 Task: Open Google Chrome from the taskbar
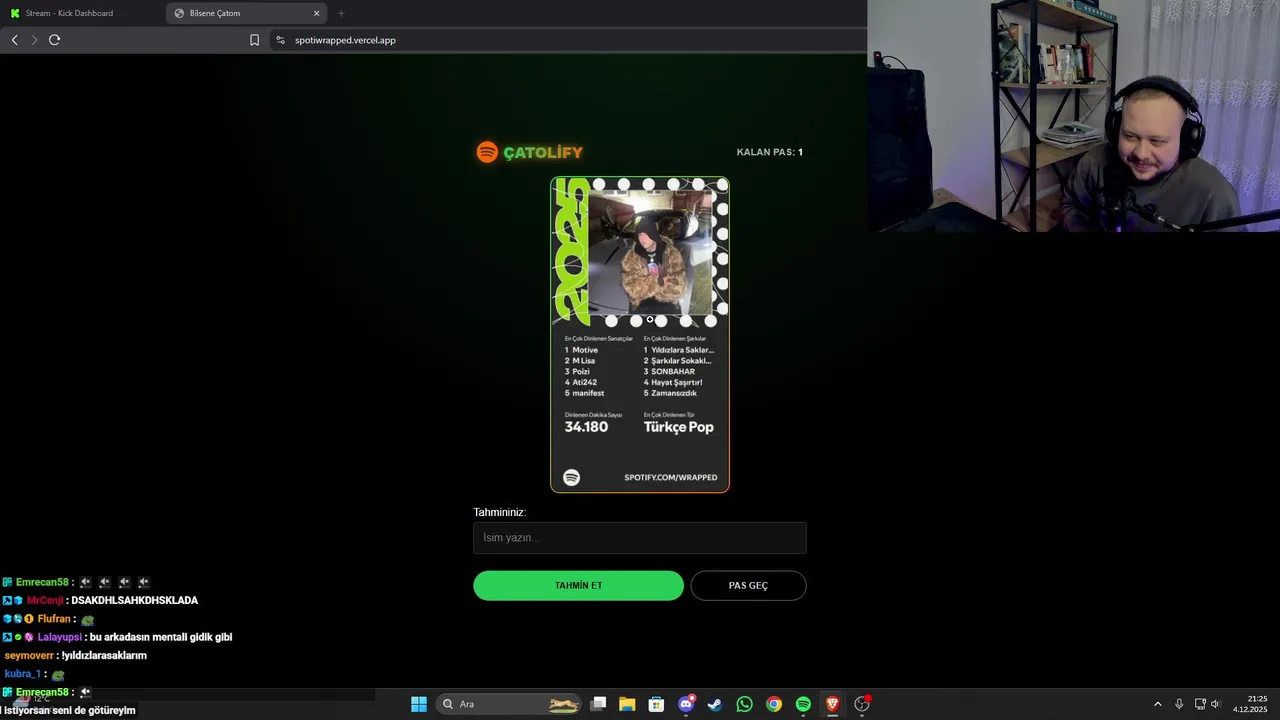[x=774, y=704]
